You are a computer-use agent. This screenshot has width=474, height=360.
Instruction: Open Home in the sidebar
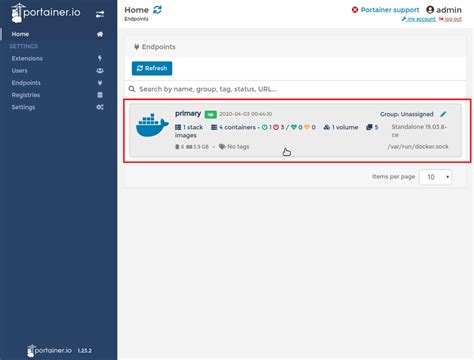20,34
